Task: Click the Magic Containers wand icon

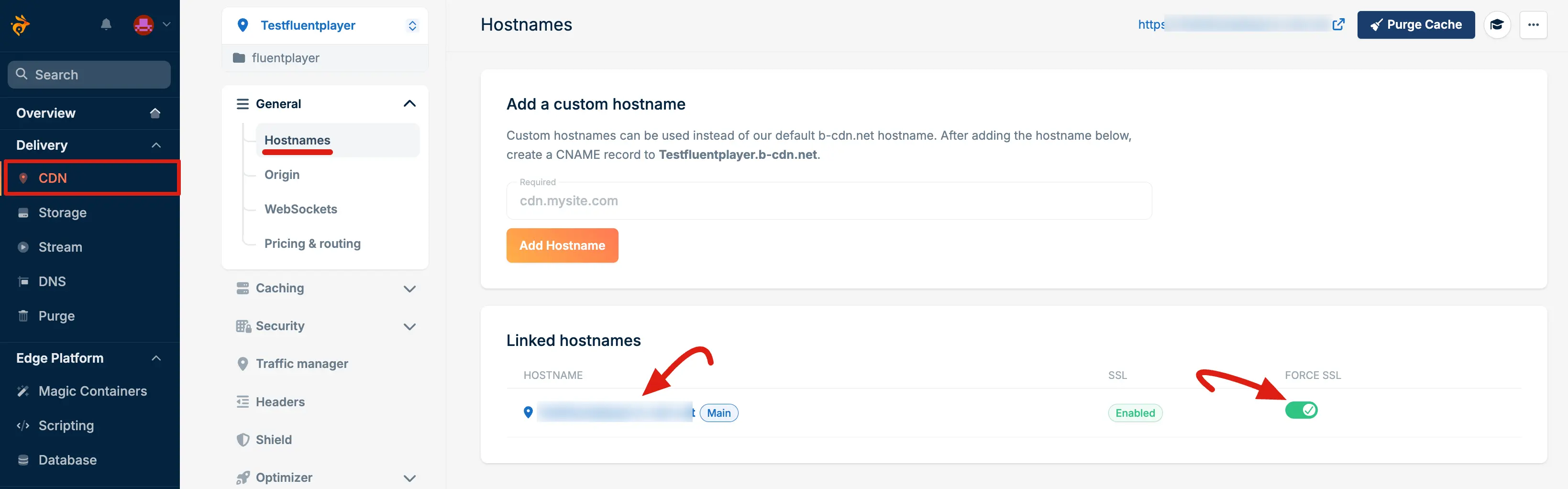Action: [x=23, y=391]
